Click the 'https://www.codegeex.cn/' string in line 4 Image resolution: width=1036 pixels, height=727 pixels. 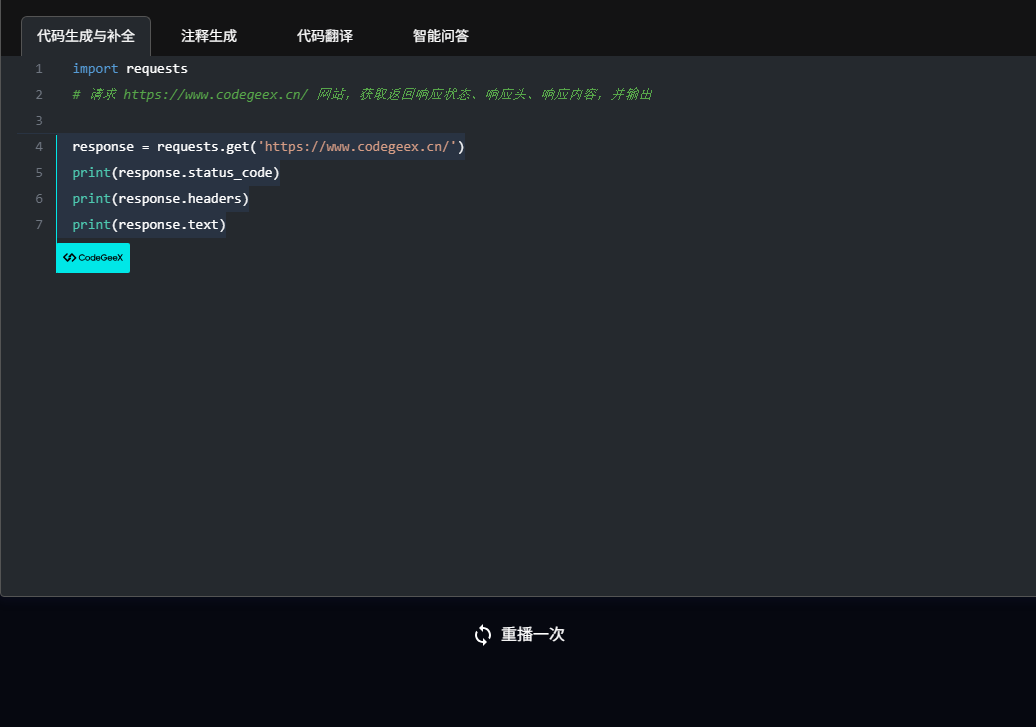coord(357,147)
